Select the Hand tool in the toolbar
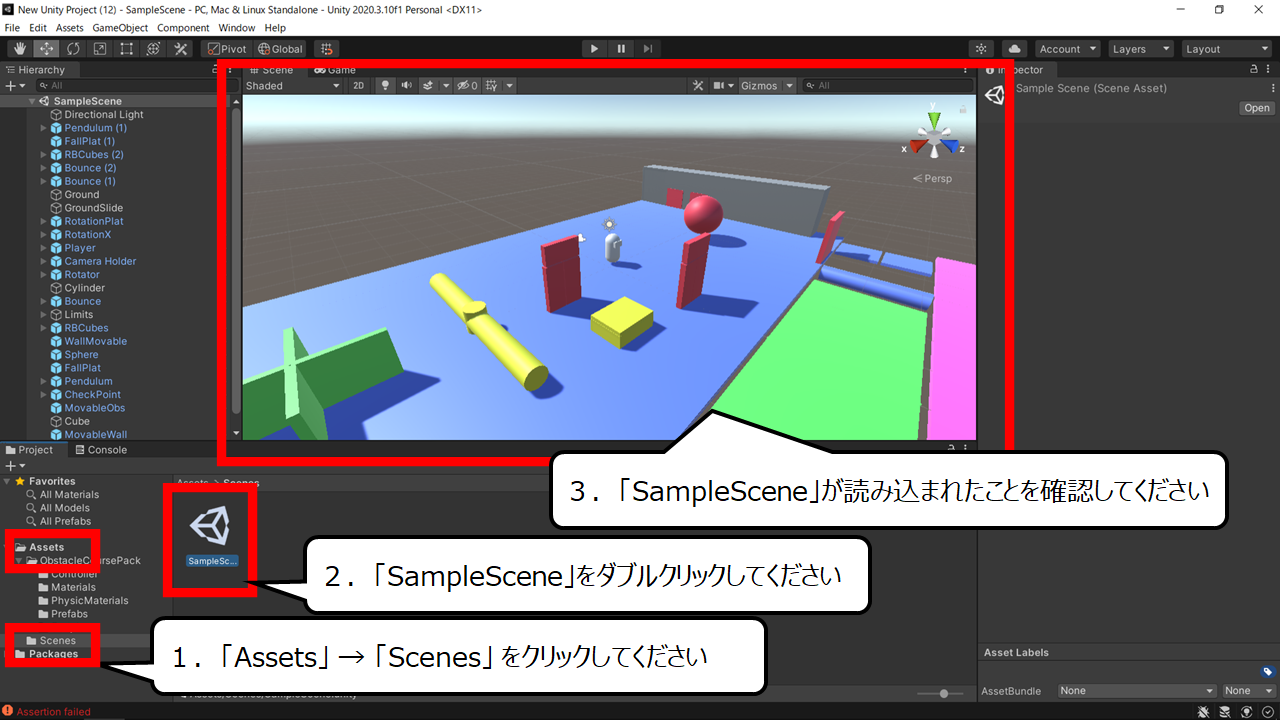 pos(20,48)
